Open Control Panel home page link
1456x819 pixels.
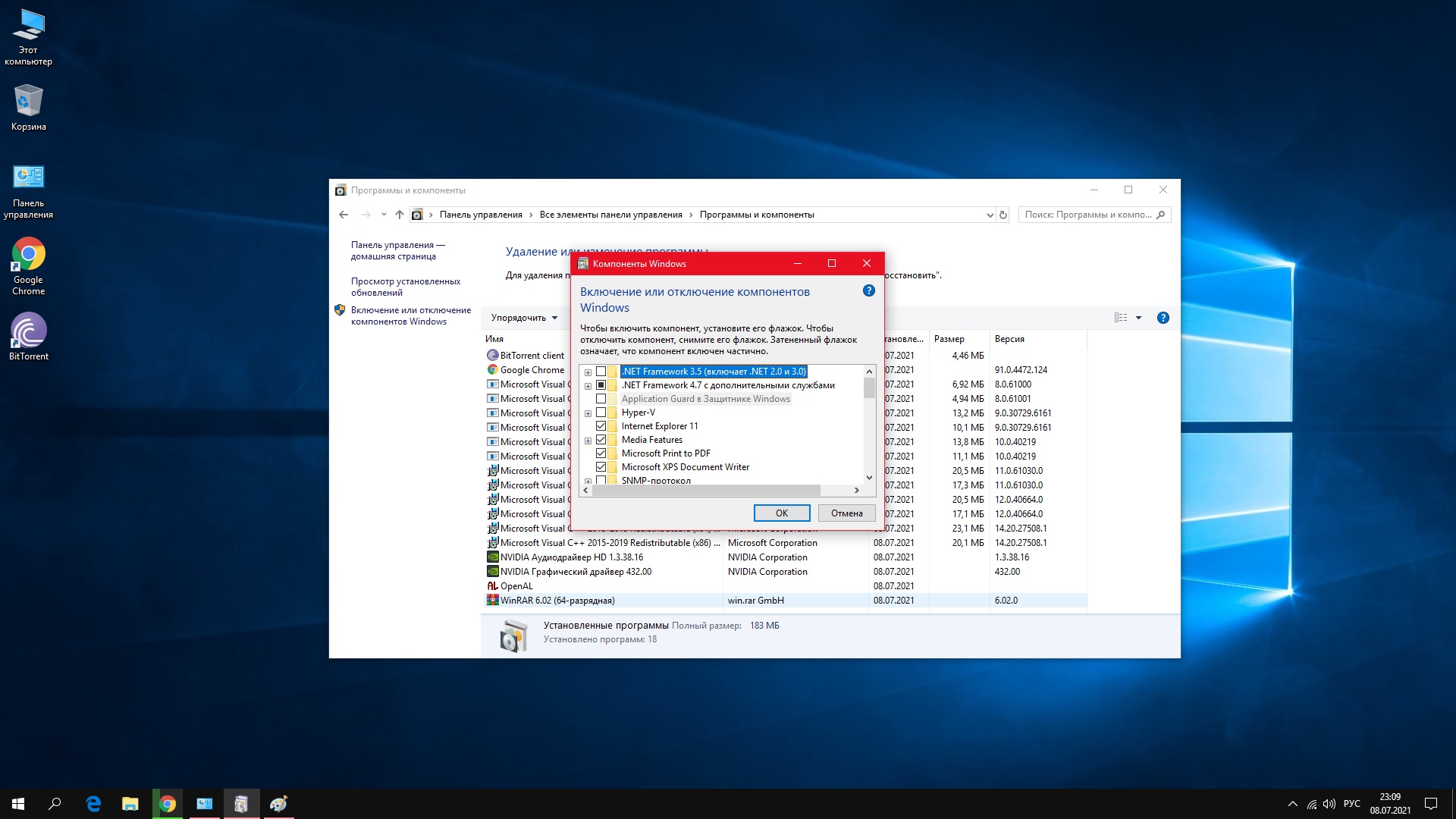point(397,250)
